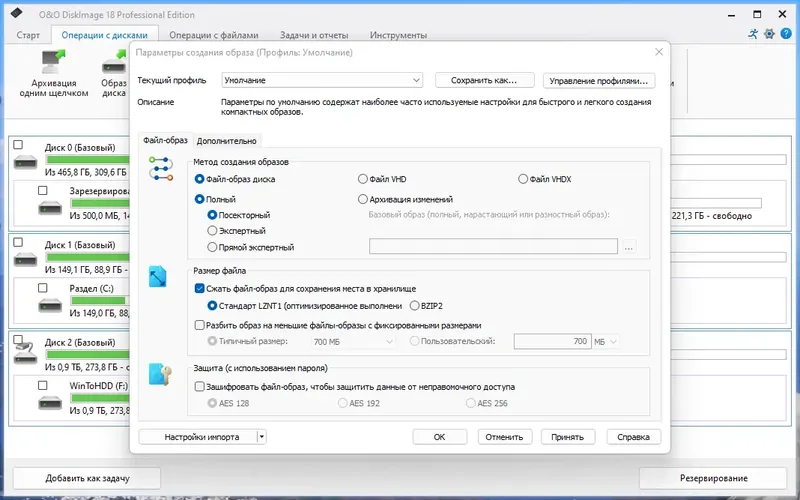The height and width of the screenshot is (500, 800).
Task: Confirm with OK button
Action: pyautogui.click(x=439, y=437)
